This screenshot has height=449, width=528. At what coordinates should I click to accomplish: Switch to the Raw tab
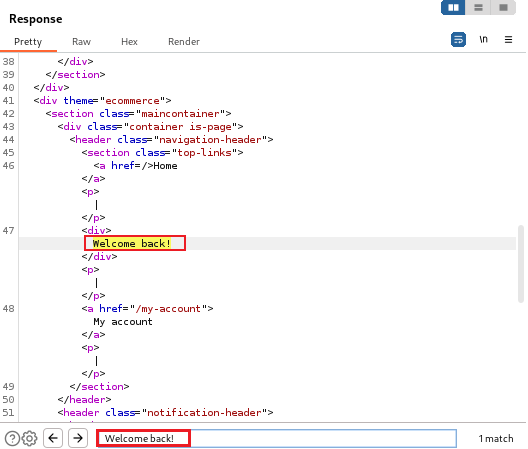[x=81, y=42]
